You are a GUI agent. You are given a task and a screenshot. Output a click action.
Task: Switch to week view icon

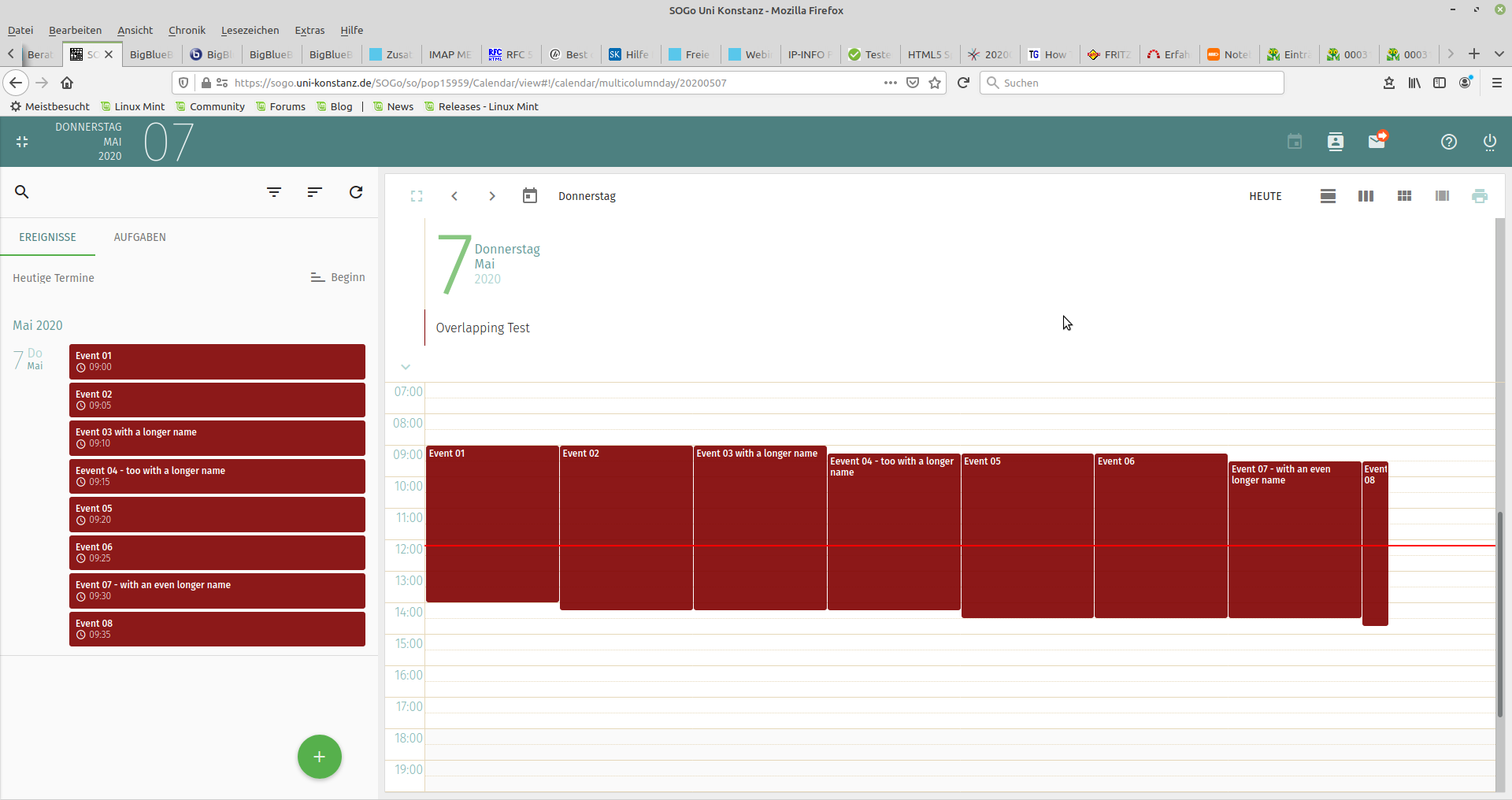1366,196
